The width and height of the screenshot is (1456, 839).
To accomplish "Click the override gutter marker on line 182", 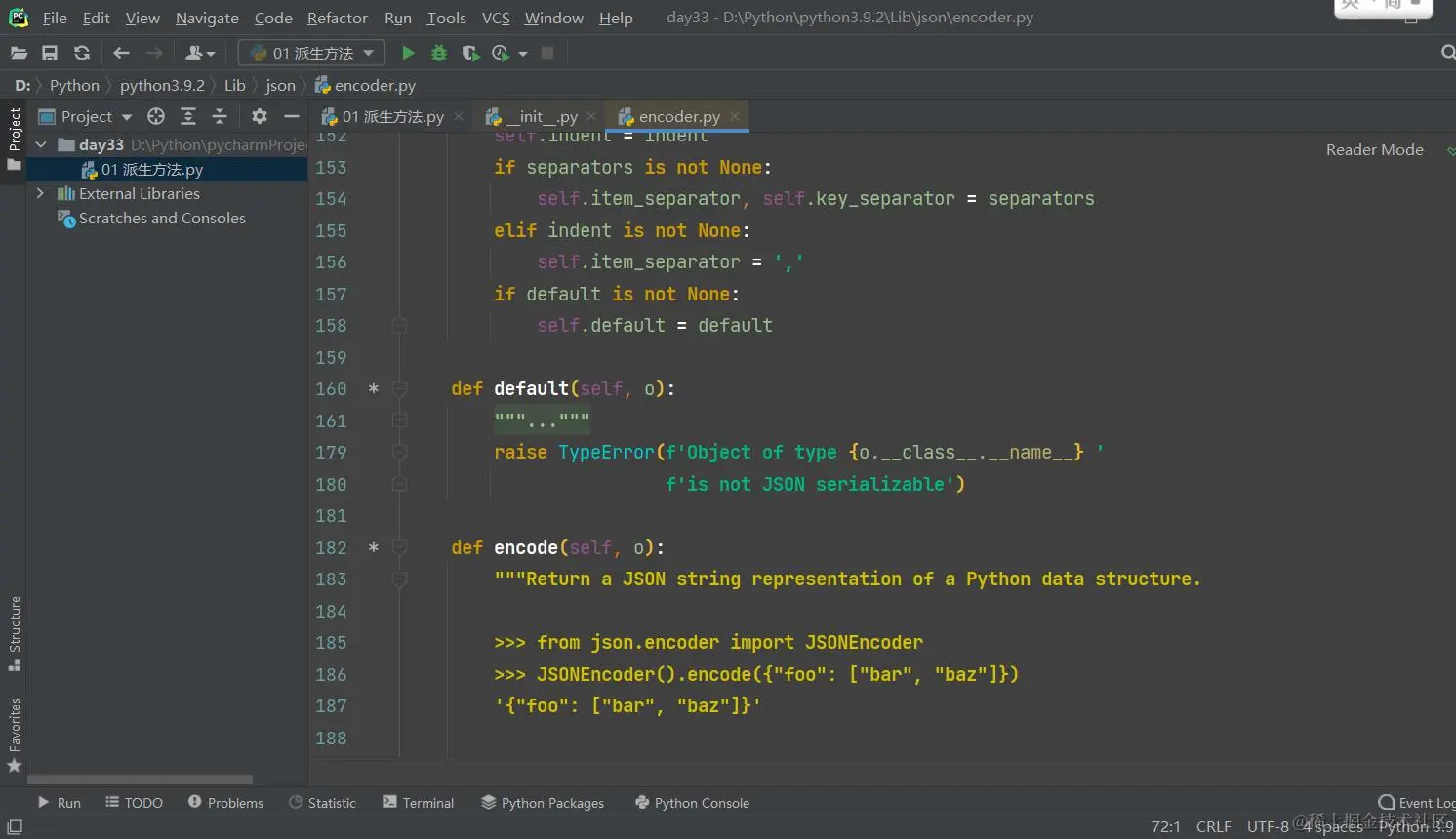I will tap(373, 547).
